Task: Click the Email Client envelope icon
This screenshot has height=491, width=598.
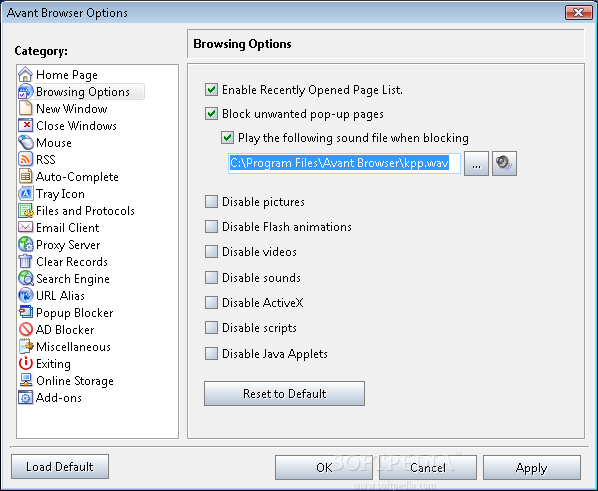Action: coord(26,227)
